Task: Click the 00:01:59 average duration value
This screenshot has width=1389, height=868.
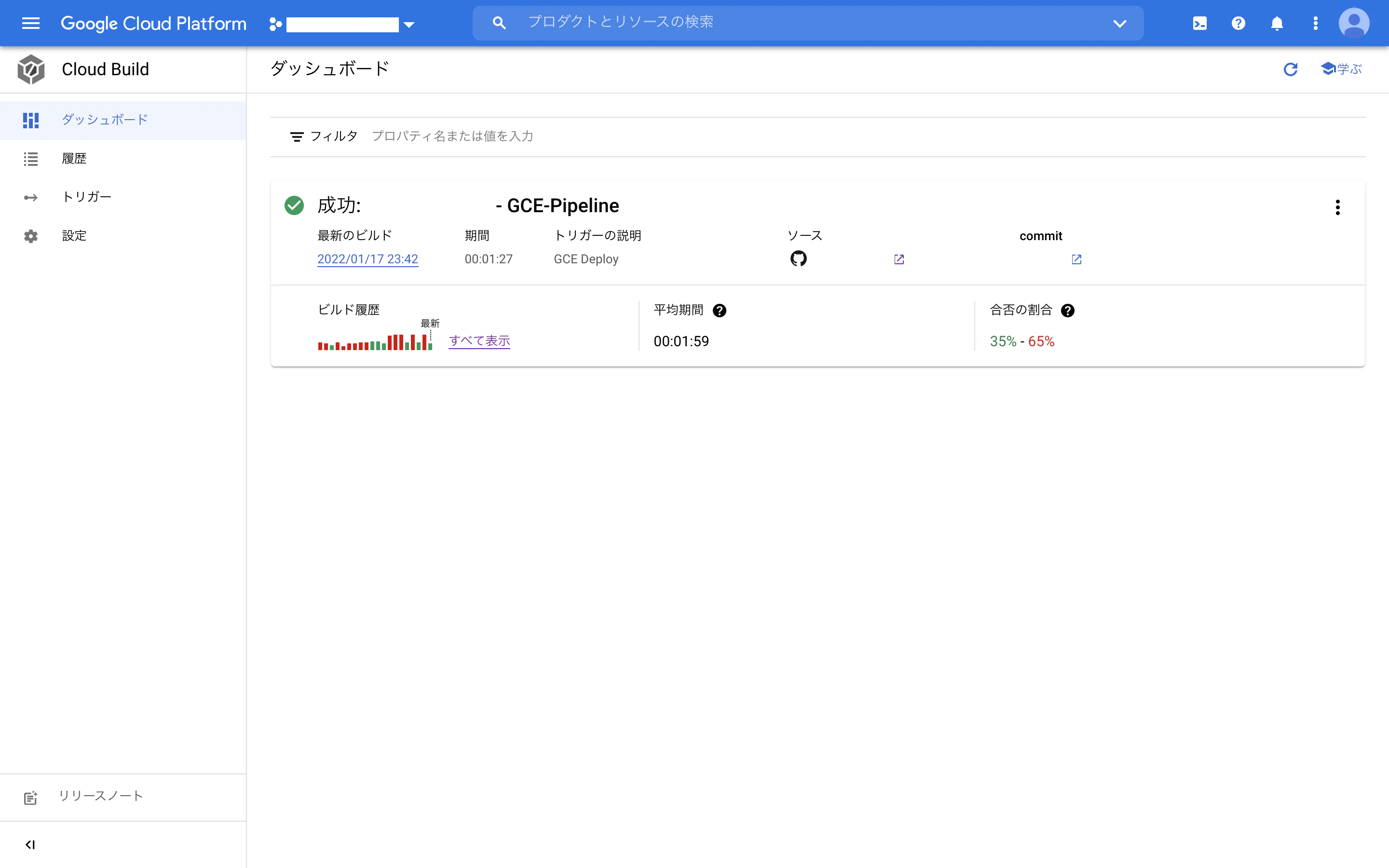Action: point(681,341)
